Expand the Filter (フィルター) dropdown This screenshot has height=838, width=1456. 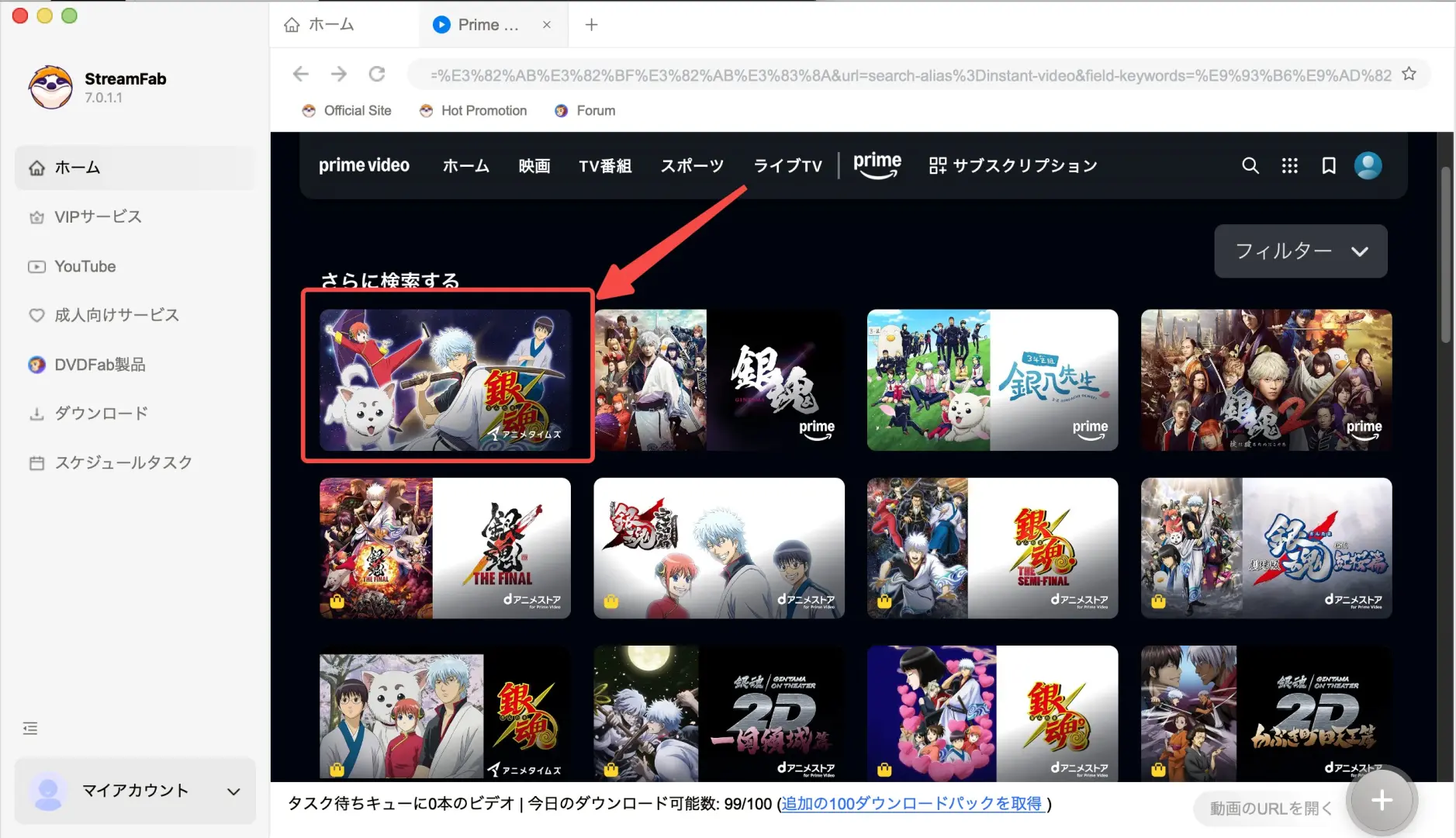(1300, 251)
